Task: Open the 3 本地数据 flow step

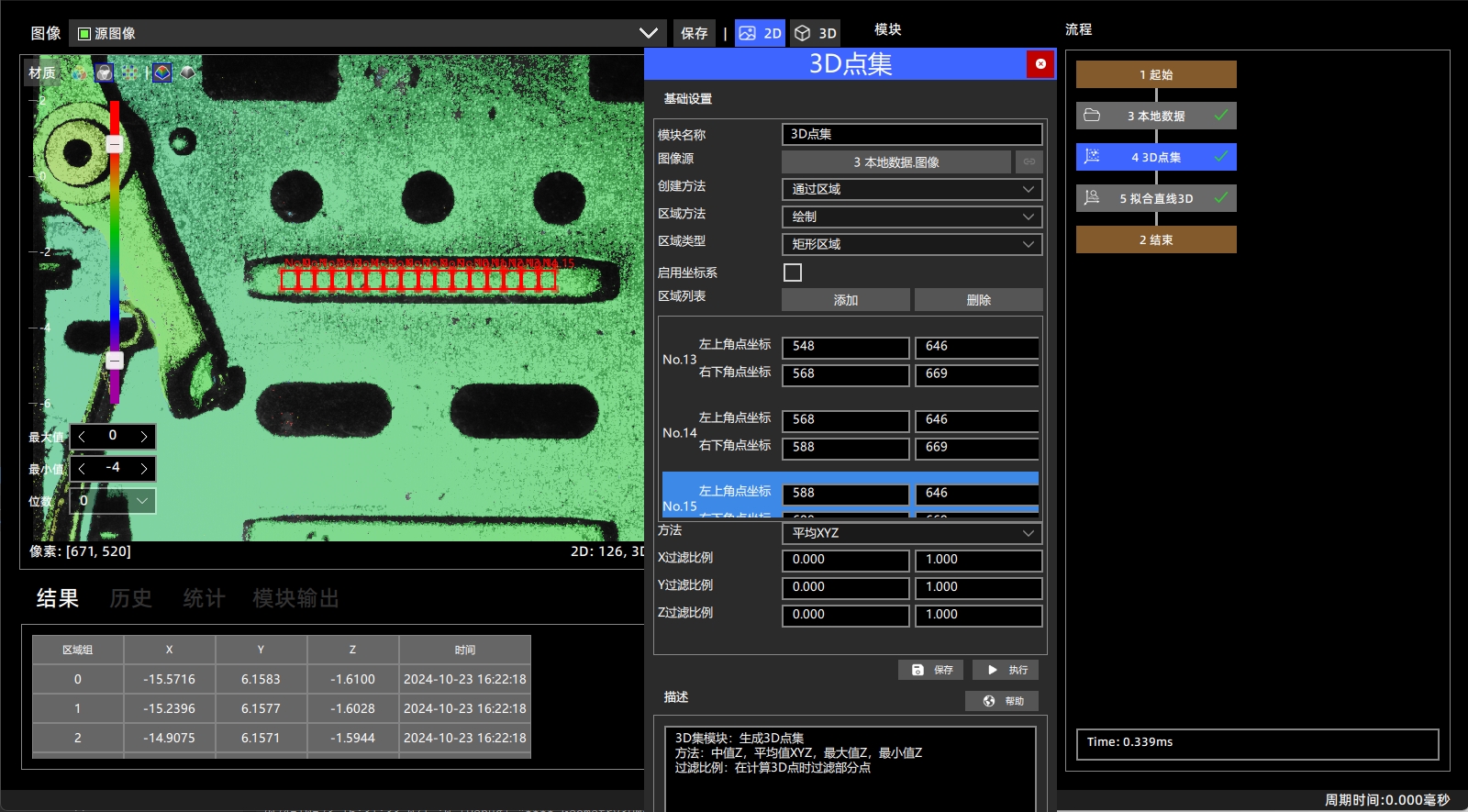Action: (1156, 116)
